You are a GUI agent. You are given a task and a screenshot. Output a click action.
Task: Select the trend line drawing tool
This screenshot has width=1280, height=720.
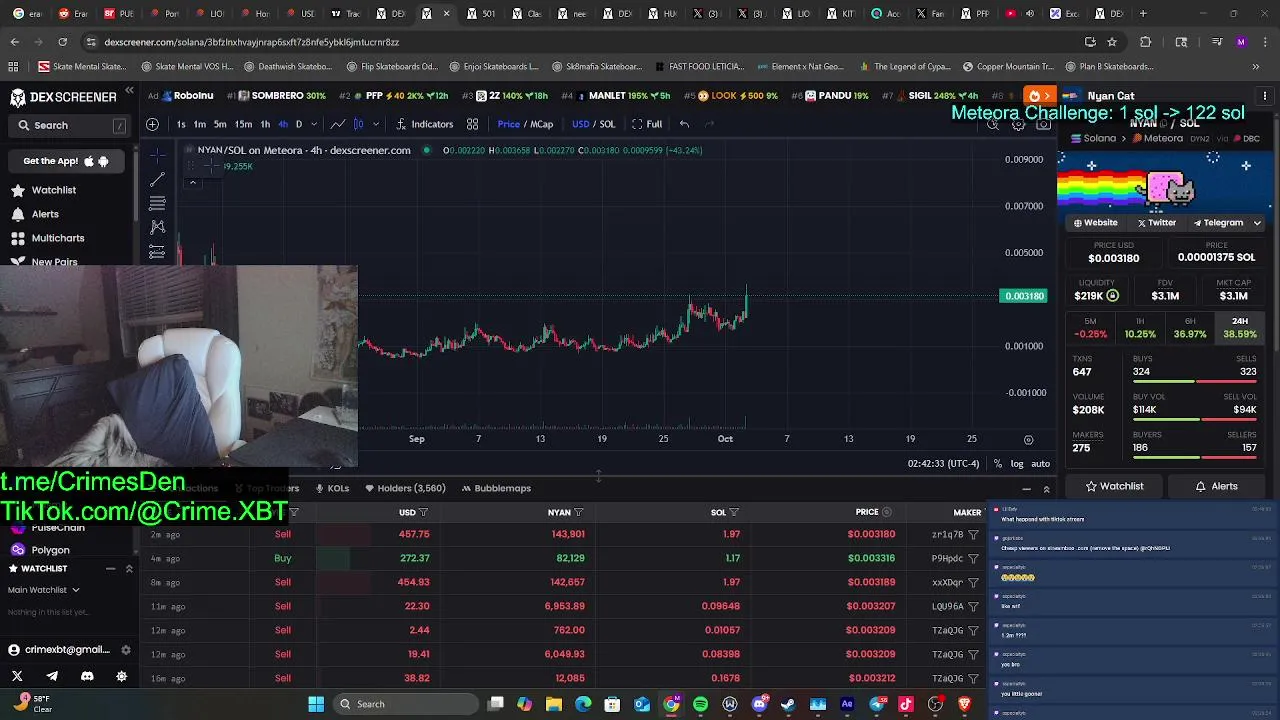pyautogui.click(x=157, y=179)
